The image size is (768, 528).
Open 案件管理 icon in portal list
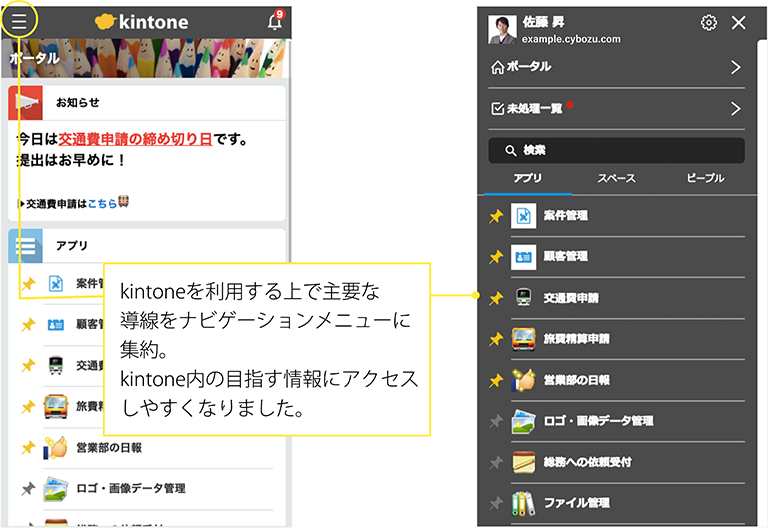pos(56,284)
